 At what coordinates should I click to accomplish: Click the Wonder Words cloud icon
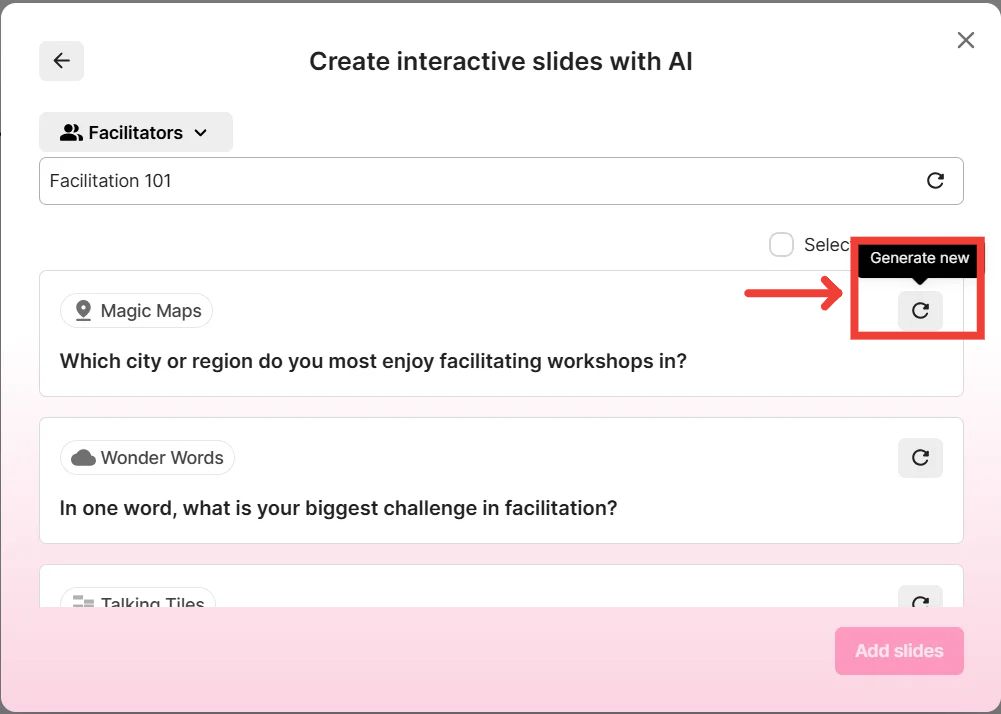[84, 458]
